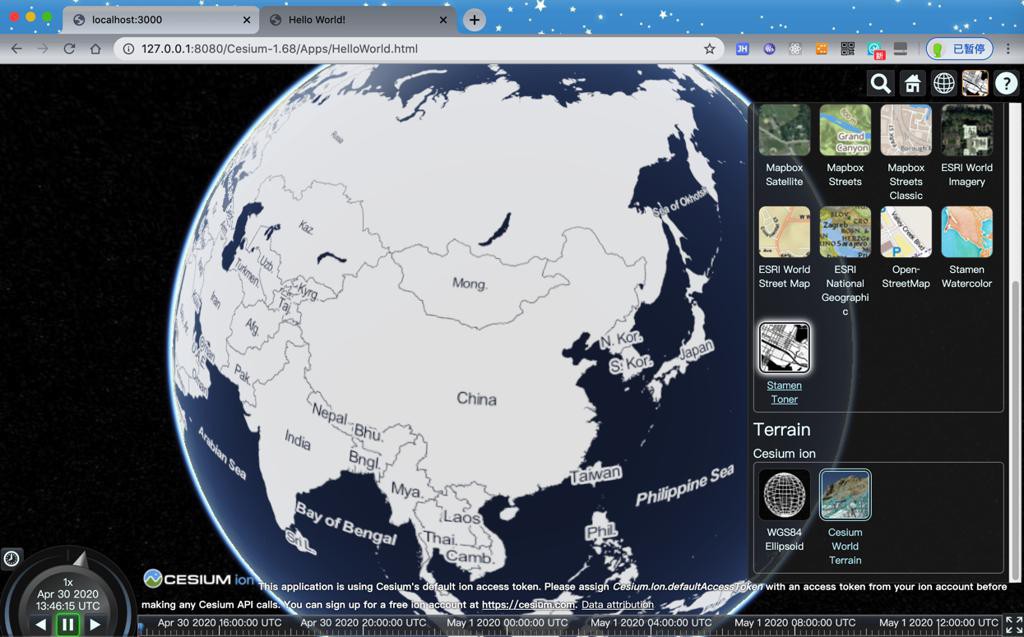Image resolution: width=1024 pixels, height=637 pixels.
Task: Open a new browser tab
Action: tap(474, 20)
